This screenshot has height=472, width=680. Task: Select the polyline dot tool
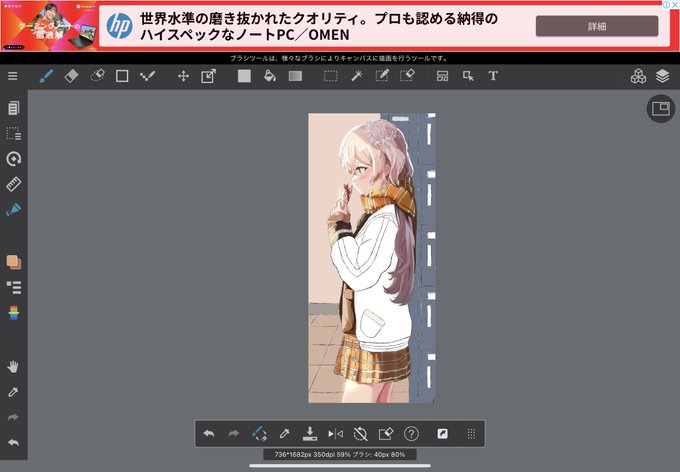point(147,76)
